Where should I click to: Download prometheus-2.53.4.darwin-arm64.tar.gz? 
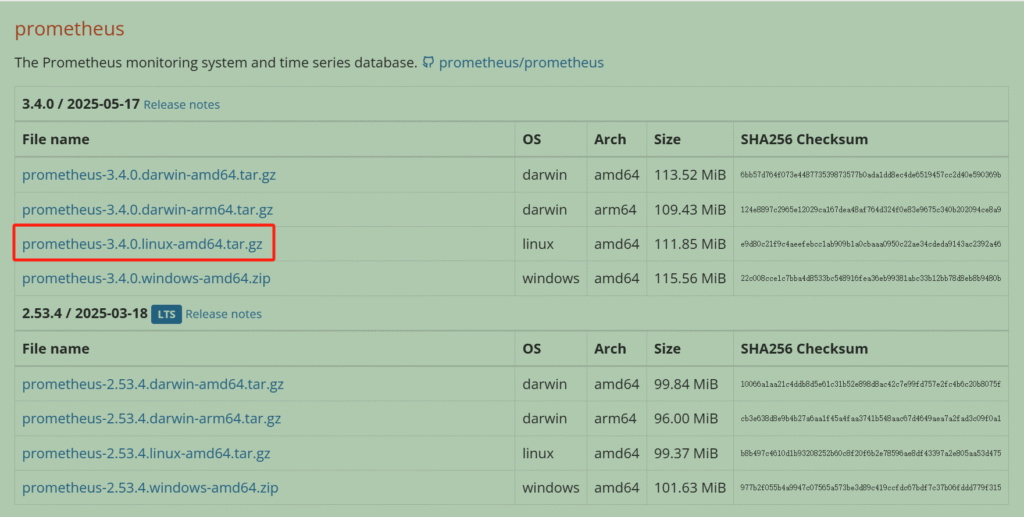click(151, 419)
